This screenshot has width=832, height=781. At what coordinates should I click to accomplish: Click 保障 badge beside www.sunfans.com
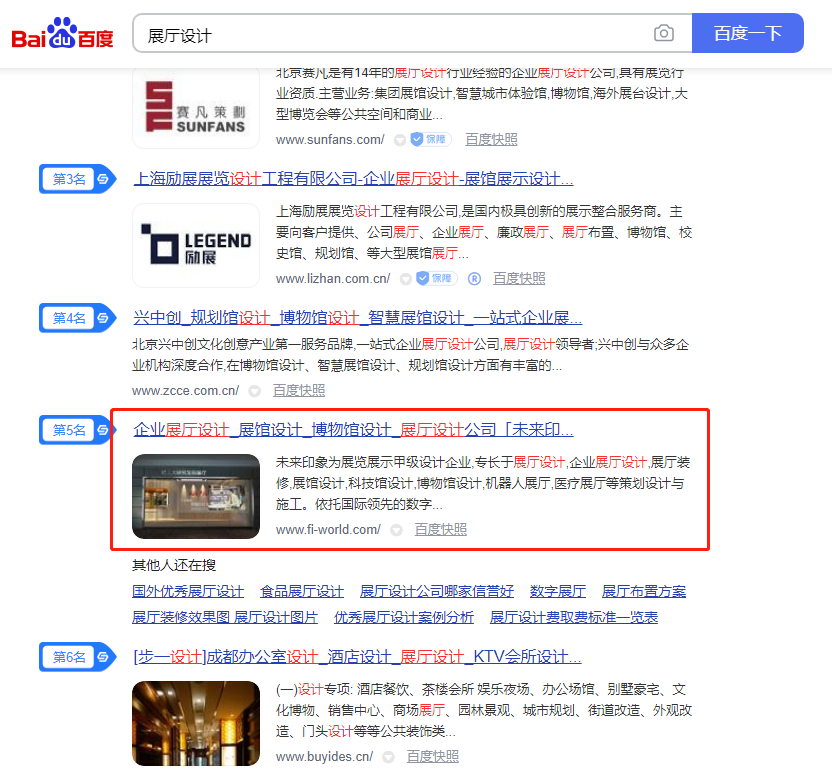(x=431, y=140)
